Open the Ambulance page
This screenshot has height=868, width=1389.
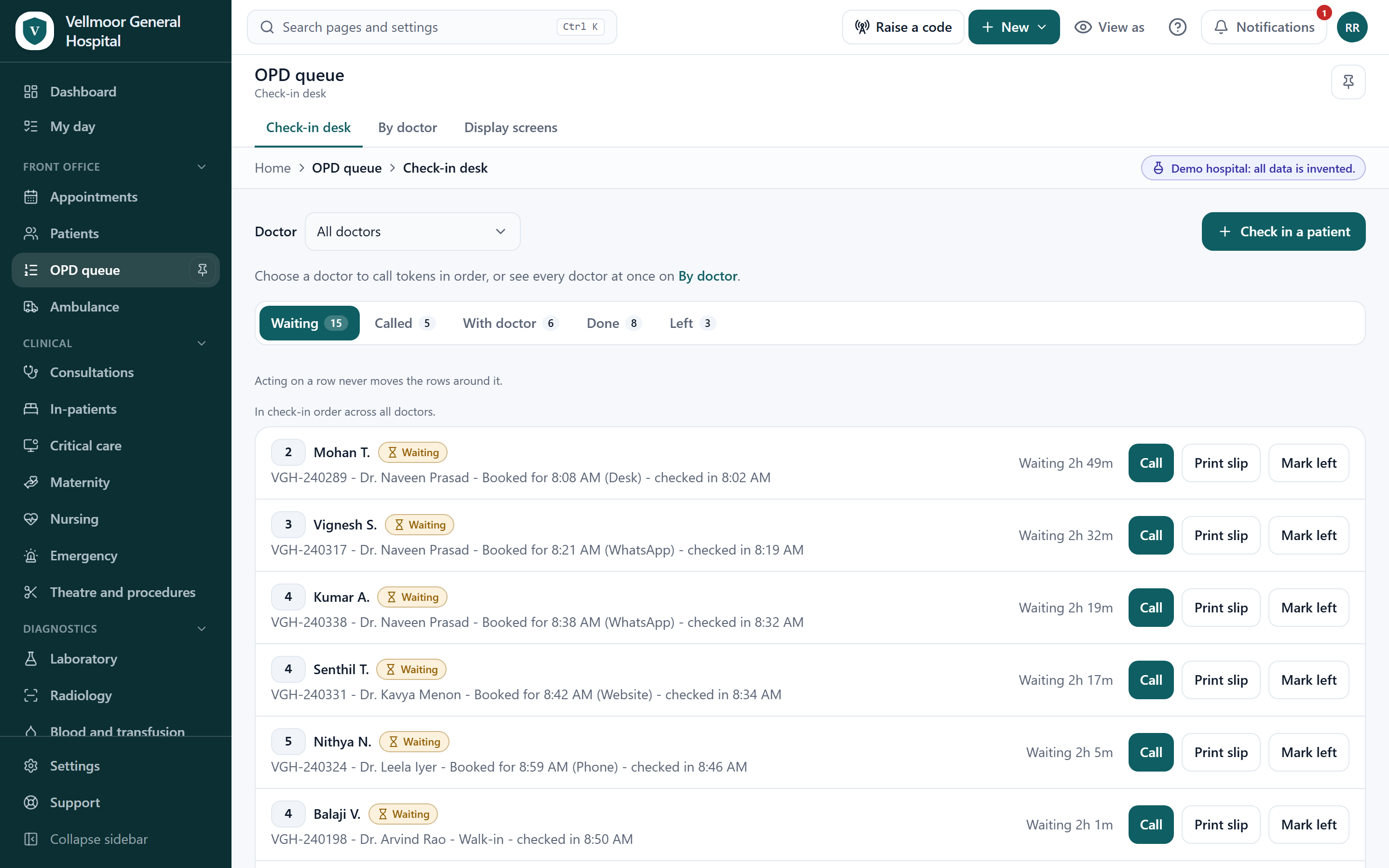coord(115,307)
